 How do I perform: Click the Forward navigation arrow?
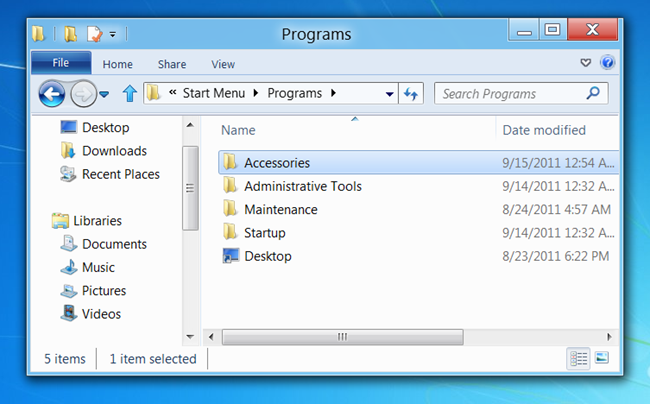[x=83, y=94]
